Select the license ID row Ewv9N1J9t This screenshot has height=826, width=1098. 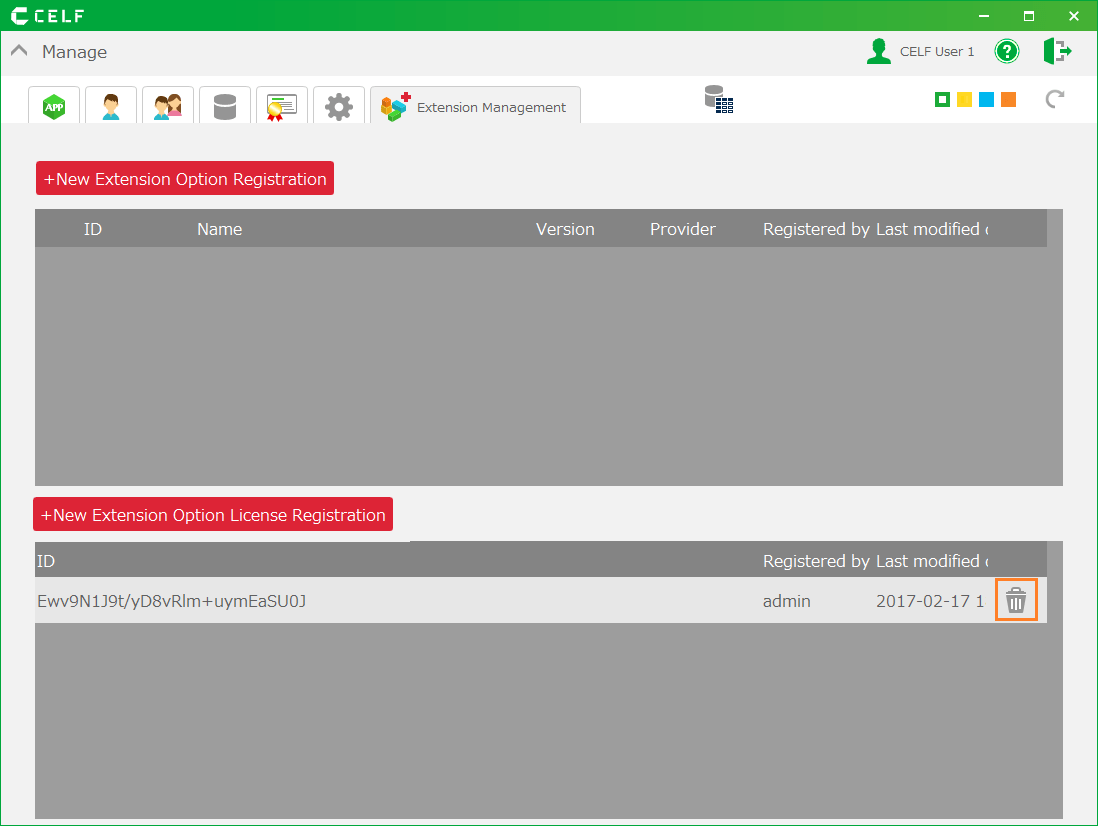[x=171, y=601]
